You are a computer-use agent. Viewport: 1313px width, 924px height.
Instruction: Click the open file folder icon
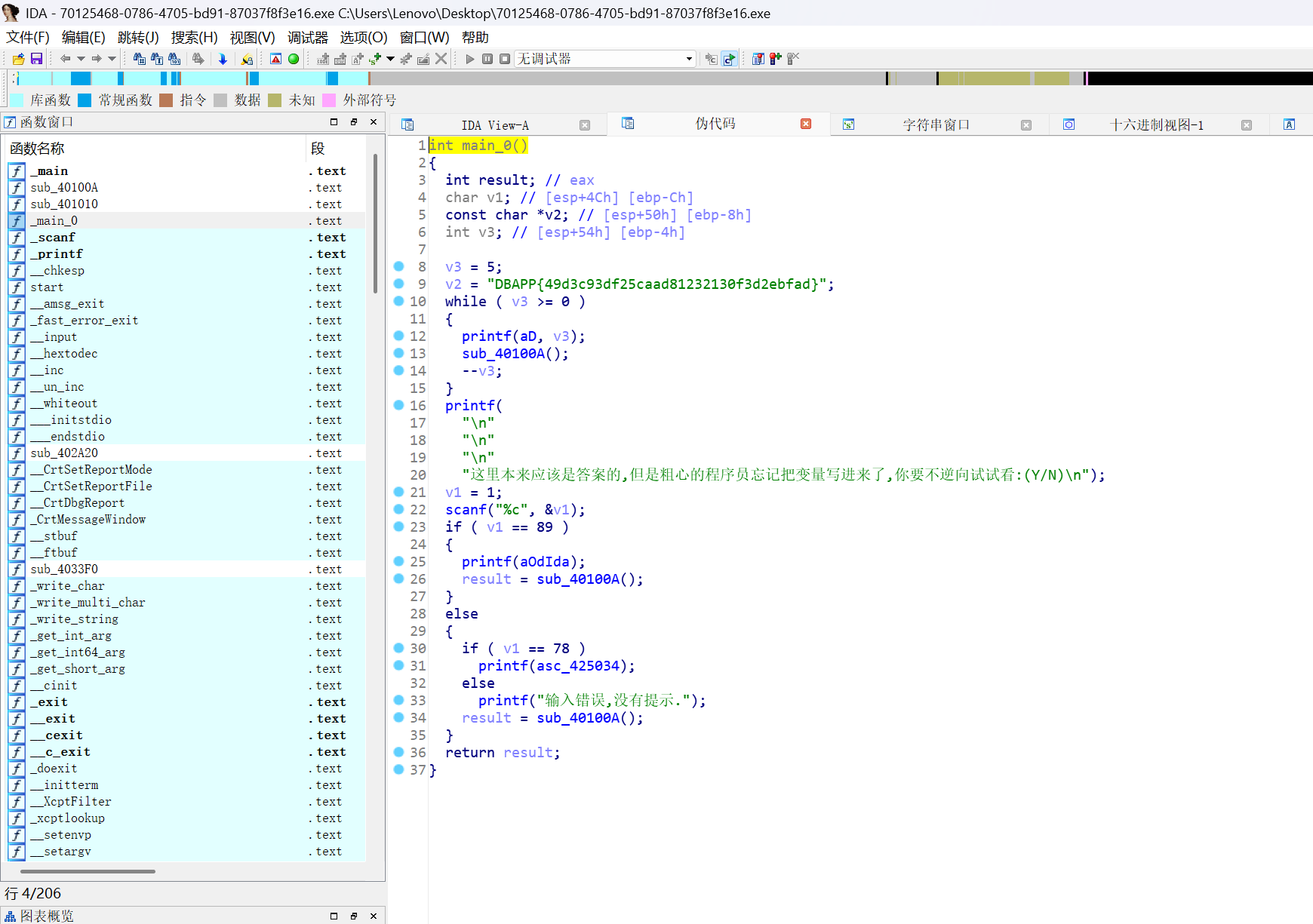(x=19, y=59)
